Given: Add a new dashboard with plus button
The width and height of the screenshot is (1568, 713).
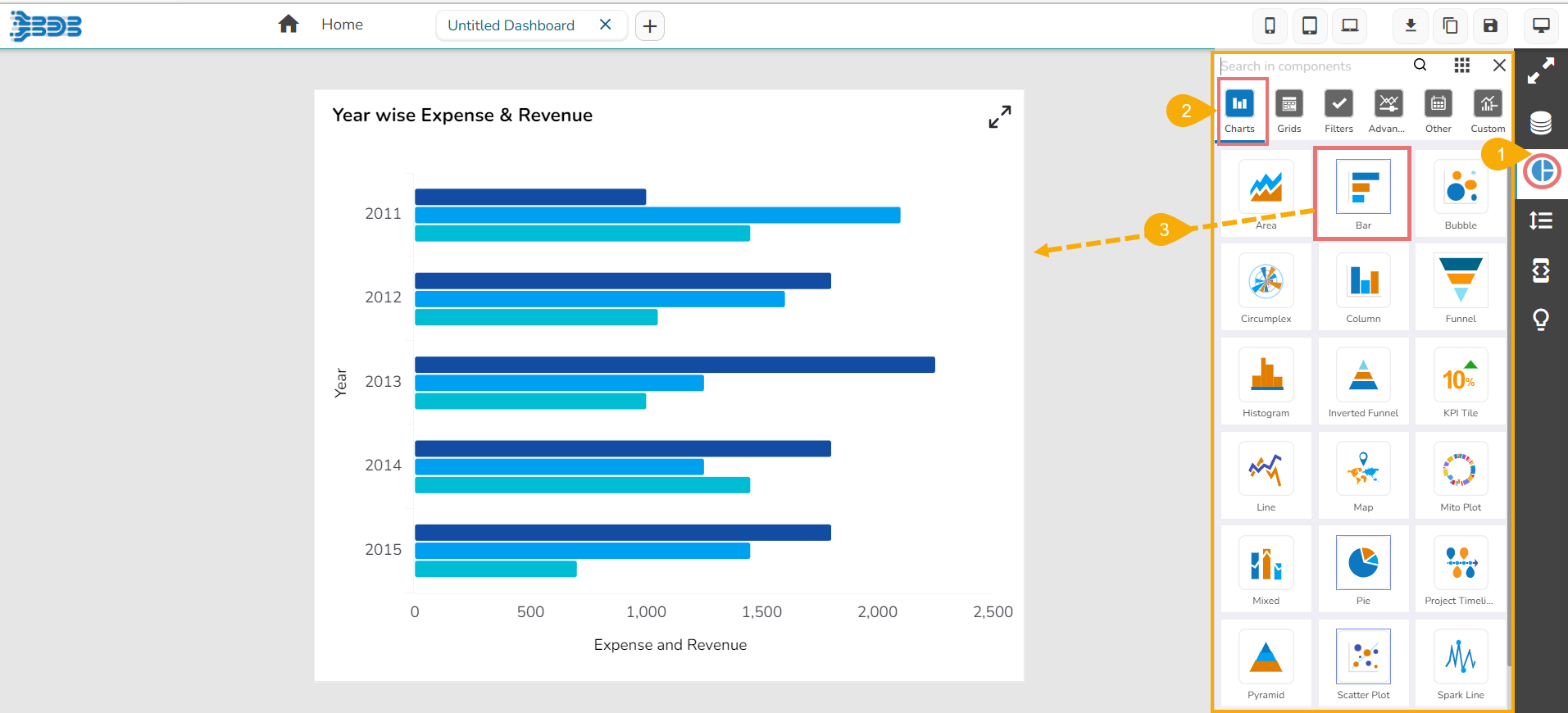Looking at the screenshot, I should (x=649, y=26).
